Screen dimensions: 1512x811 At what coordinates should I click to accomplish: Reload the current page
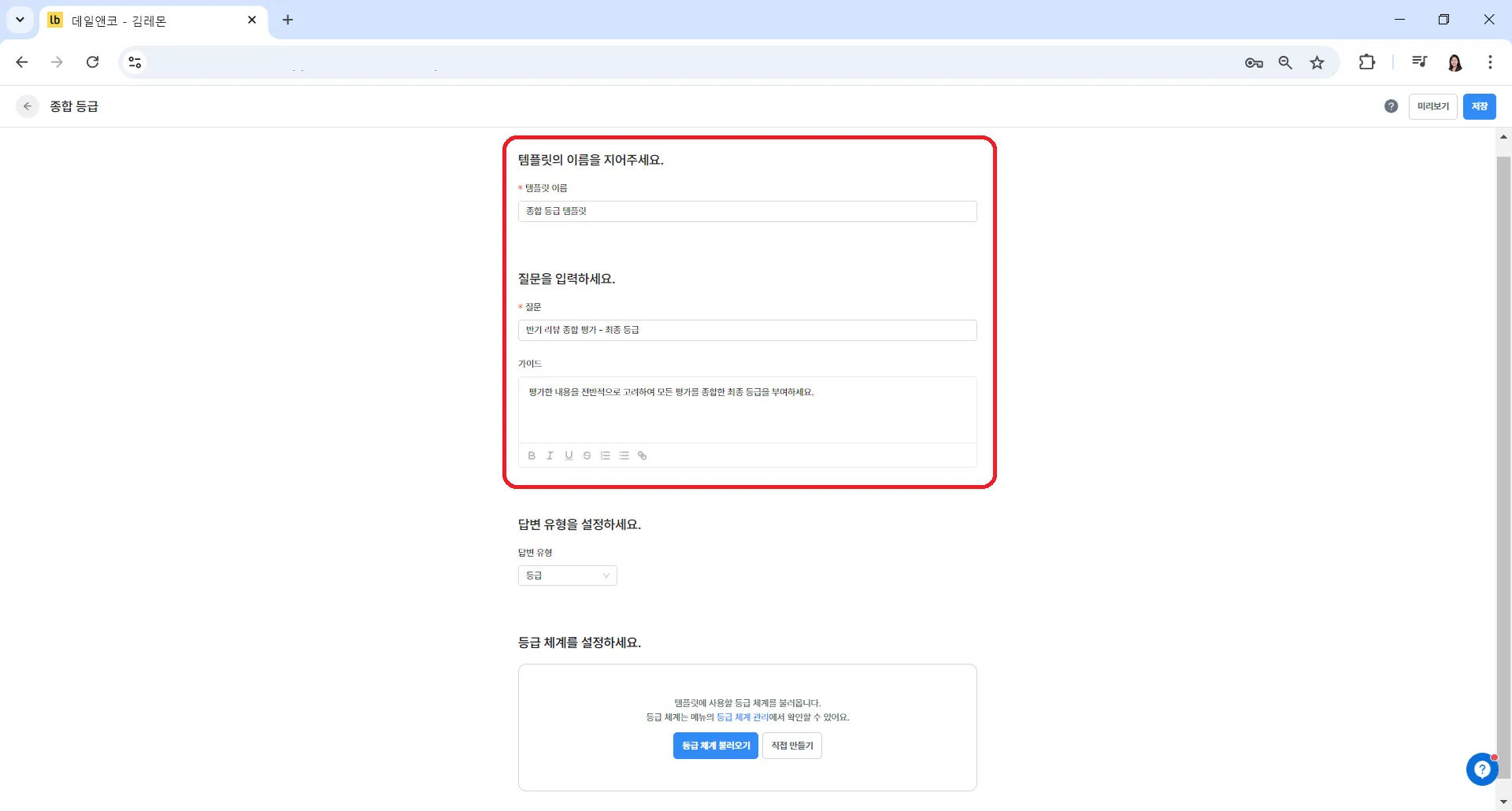pos(92,62)
